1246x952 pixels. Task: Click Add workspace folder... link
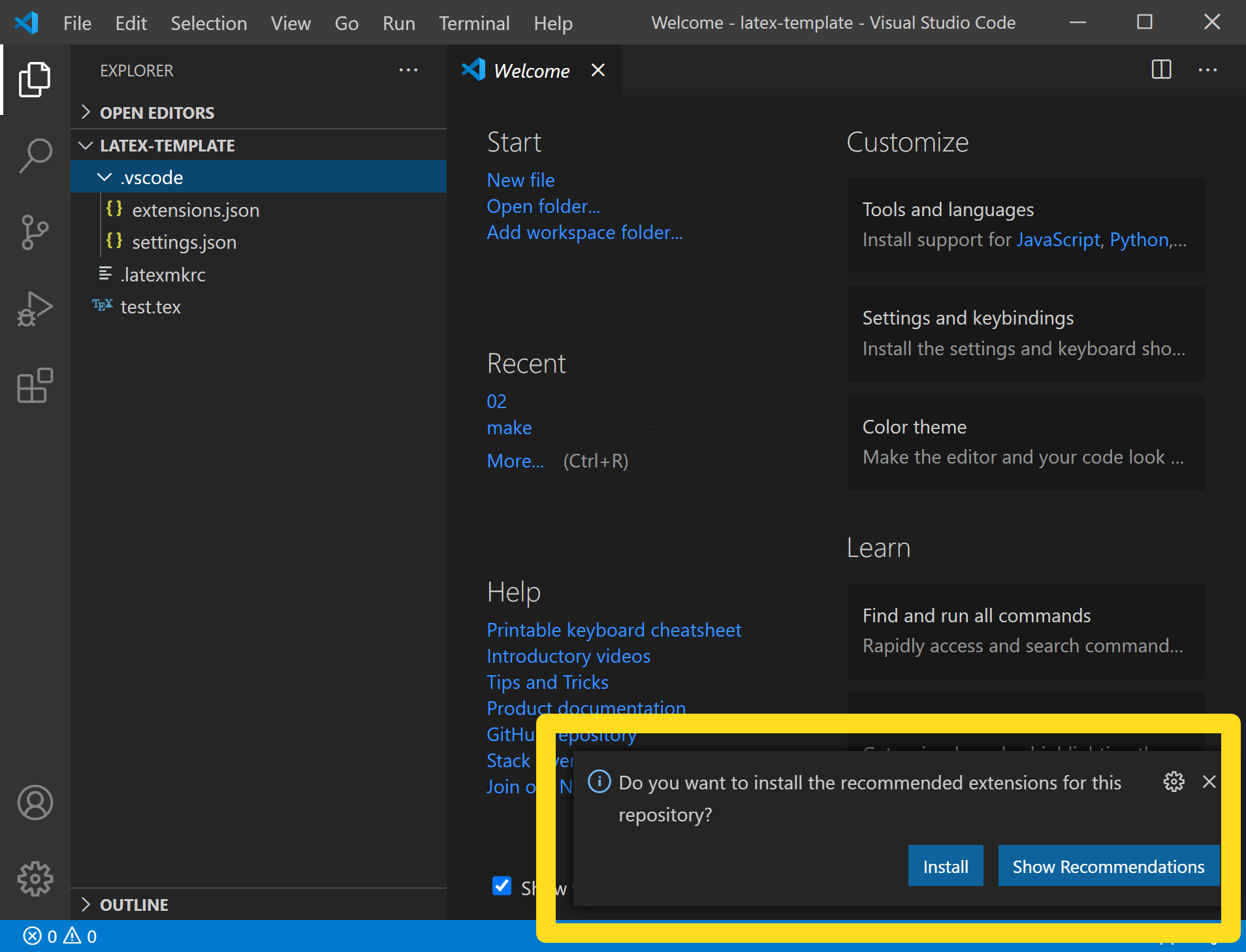click(x=584, y=232)
